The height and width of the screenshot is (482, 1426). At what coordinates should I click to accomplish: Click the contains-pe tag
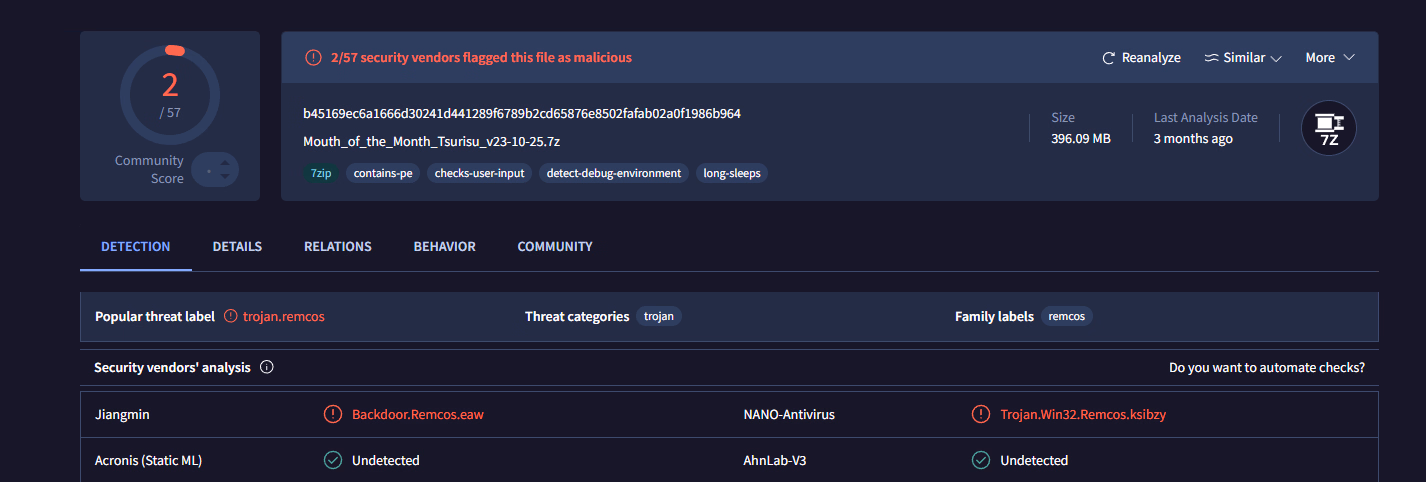(x=382, y=173)
